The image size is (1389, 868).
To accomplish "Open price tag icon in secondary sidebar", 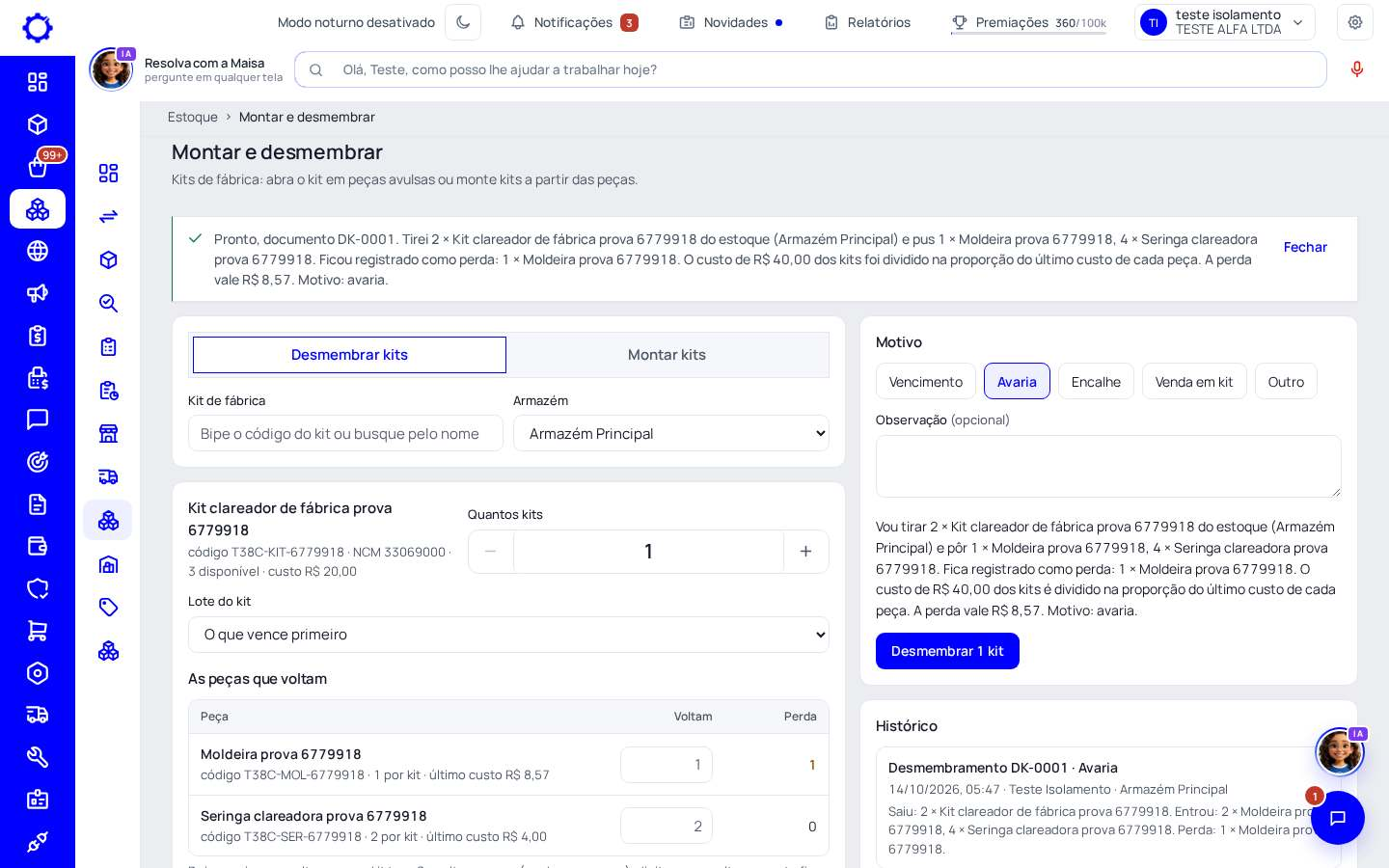I will click(108, 607).
